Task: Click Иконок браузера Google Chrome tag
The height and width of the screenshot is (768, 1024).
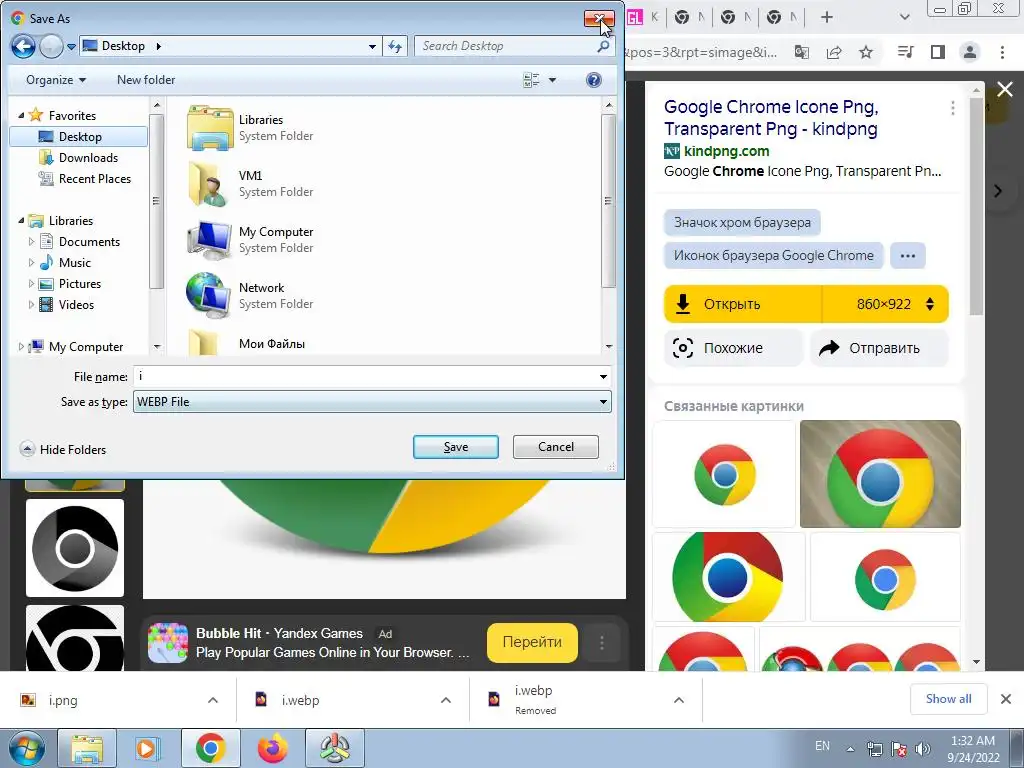Action: (773, 255)
